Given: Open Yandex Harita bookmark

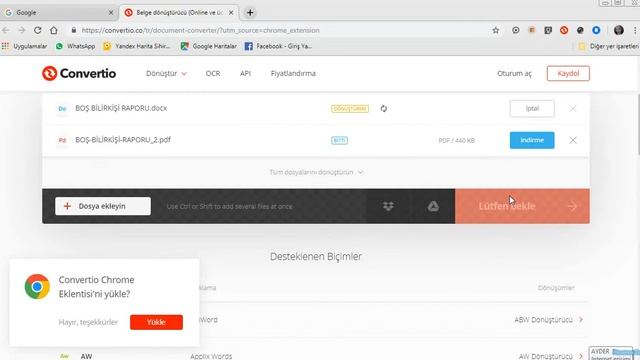Looking at the screenshot, I should 137,46.
